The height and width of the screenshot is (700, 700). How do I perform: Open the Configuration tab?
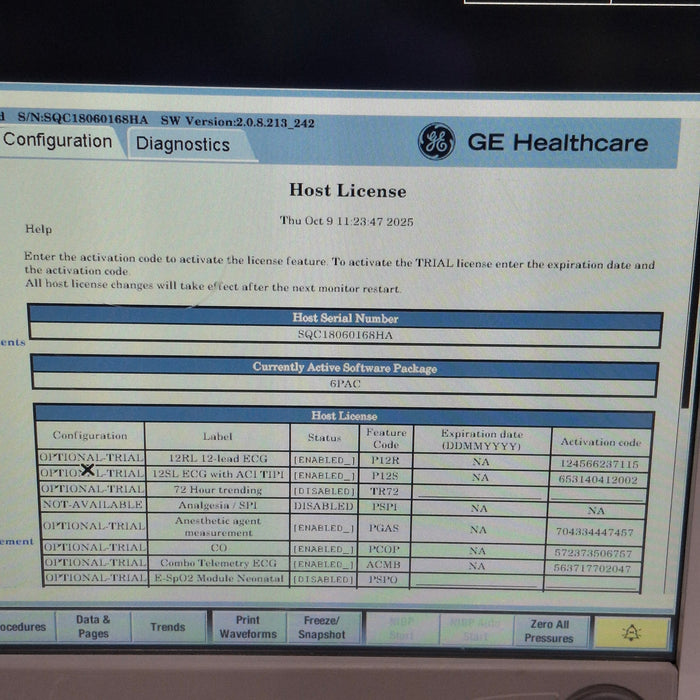(x=58, y=141)
